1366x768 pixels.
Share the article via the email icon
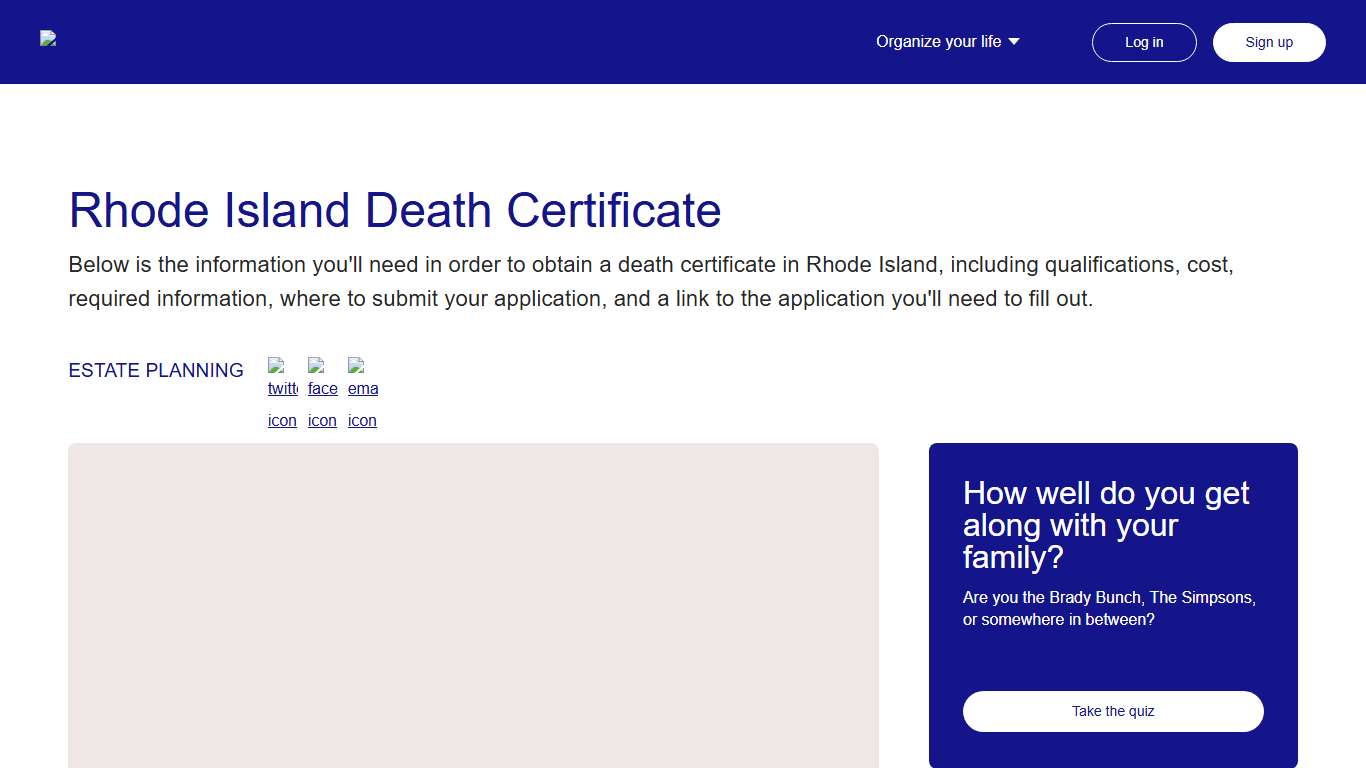[x=362, y=390]
